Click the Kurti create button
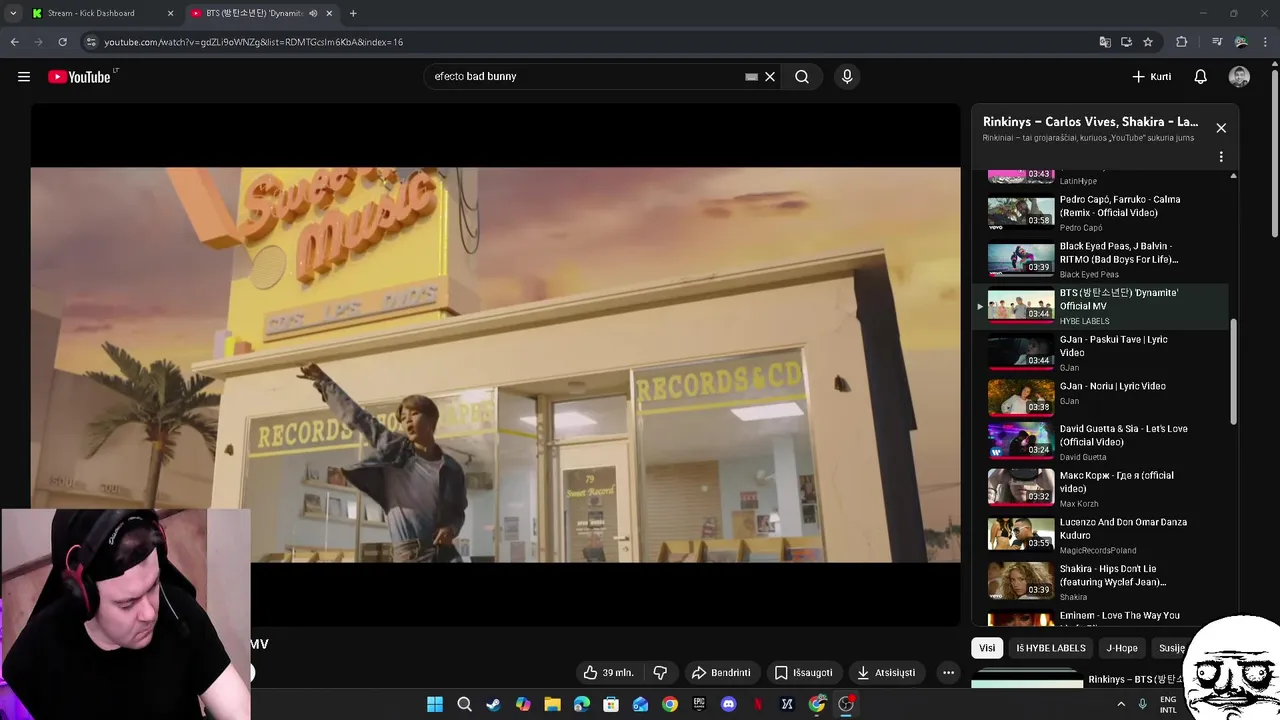Image resolution: width=1280 pixels, height=720 pixels. (x=1151, y=77)
